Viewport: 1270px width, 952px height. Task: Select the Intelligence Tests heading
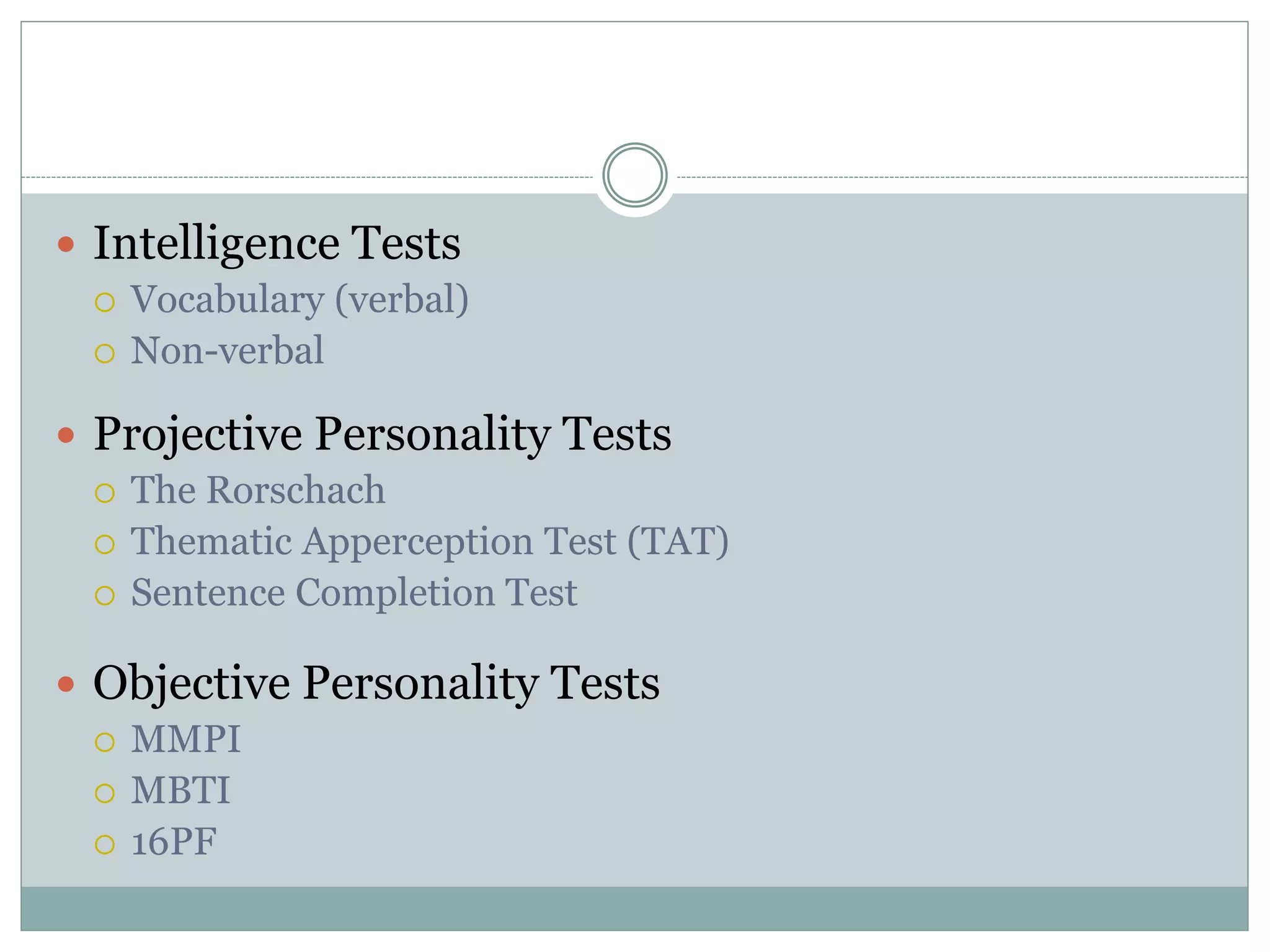point(277,243)
